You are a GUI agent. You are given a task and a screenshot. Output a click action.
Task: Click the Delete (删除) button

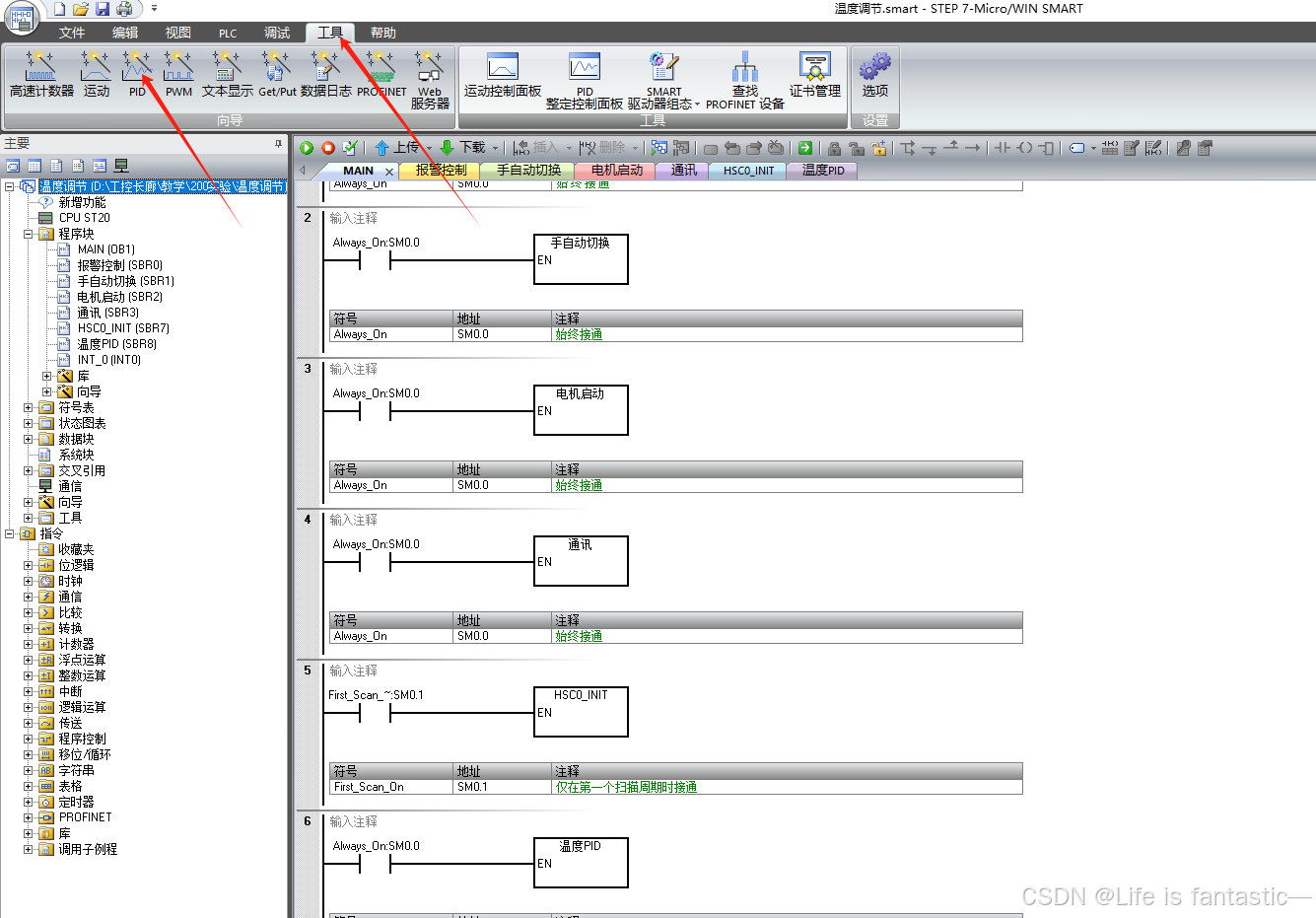coord(603,148)
